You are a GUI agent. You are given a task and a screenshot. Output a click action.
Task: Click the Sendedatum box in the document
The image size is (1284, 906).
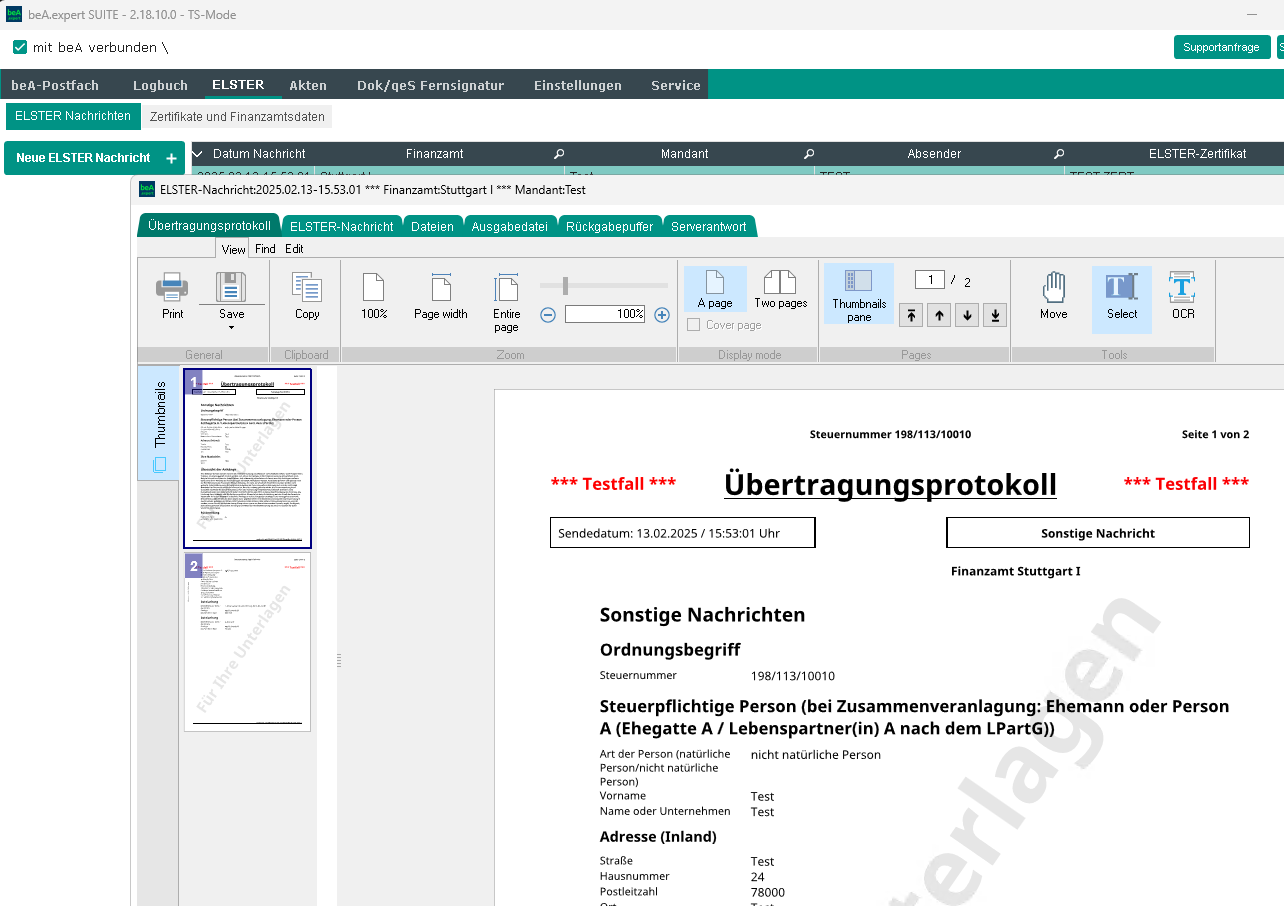(683, 533)
